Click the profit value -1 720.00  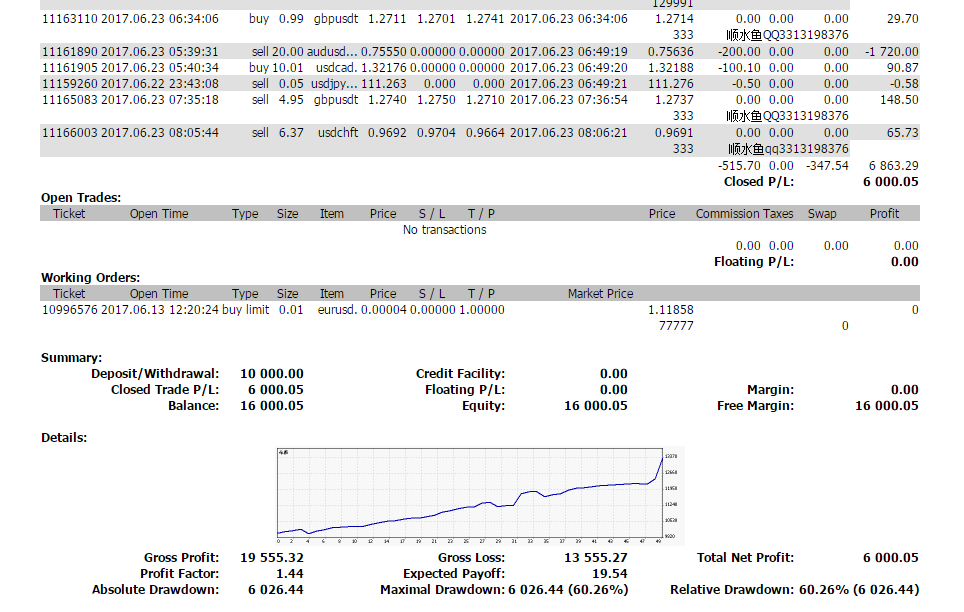pos(891,52)
